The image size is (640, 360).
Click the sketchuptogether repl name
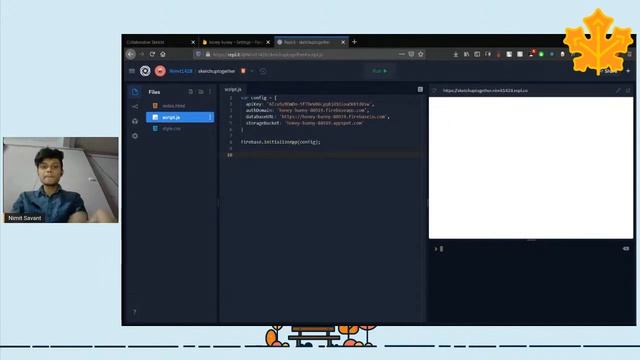pos(217,71)
